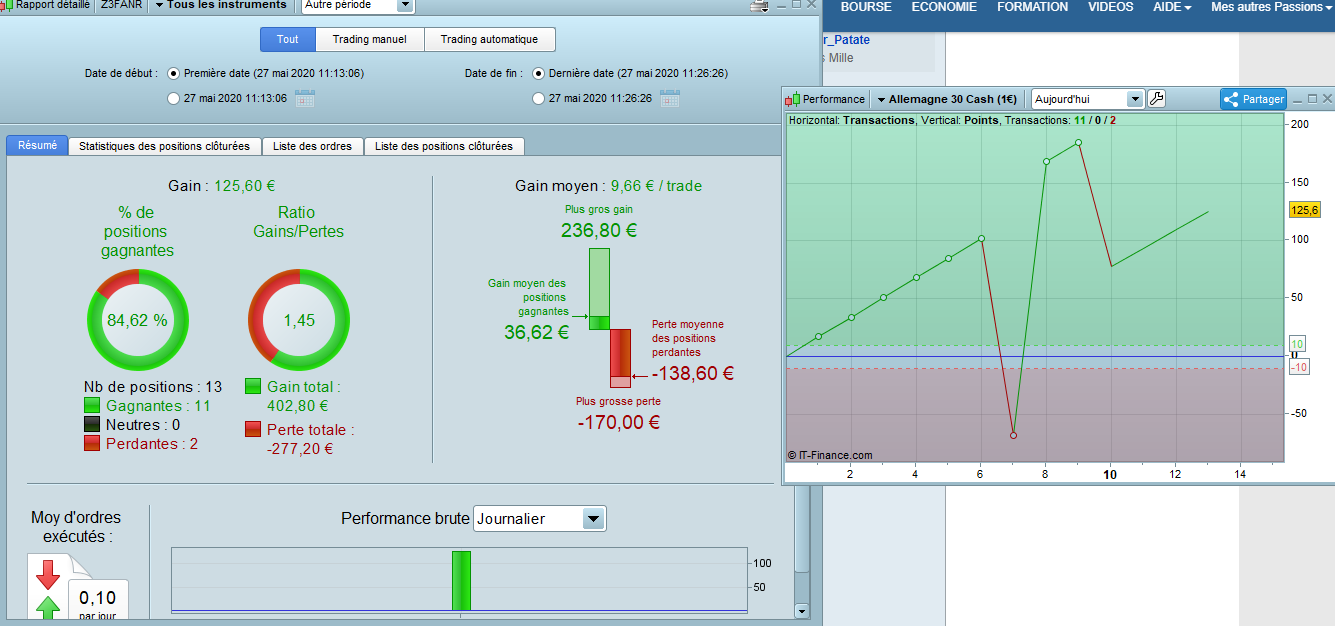Click the red down arrow order icon
This screenshot has height=626, width=1335.
47,574
